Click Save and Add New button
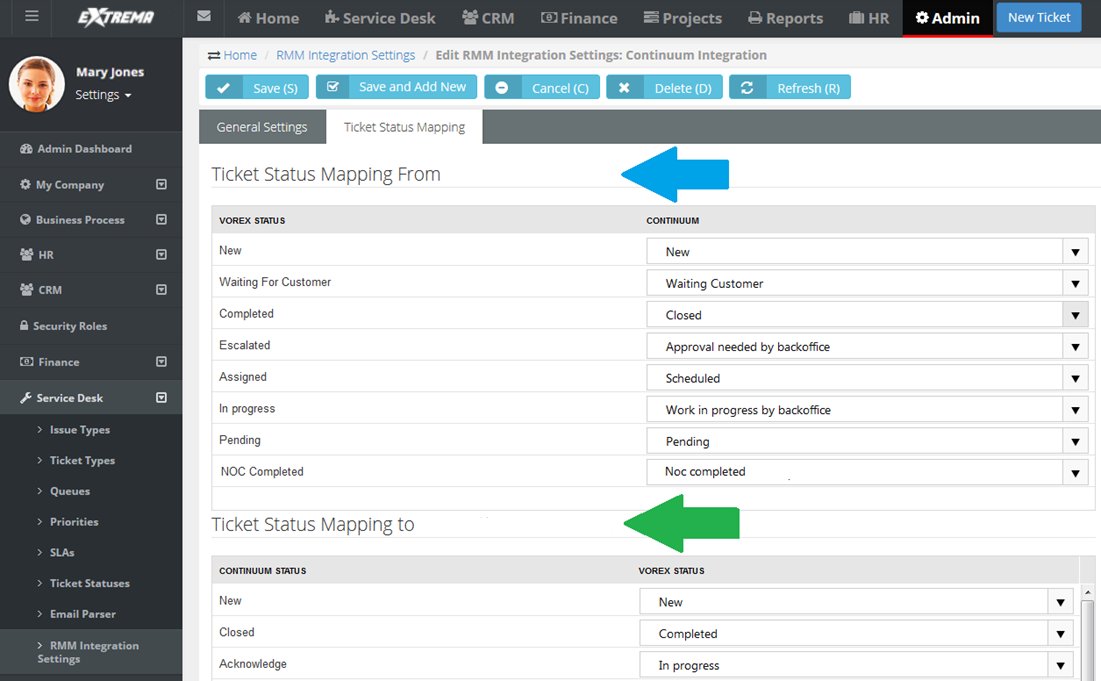Screen dimensions: 1101x681 point(396,86)
